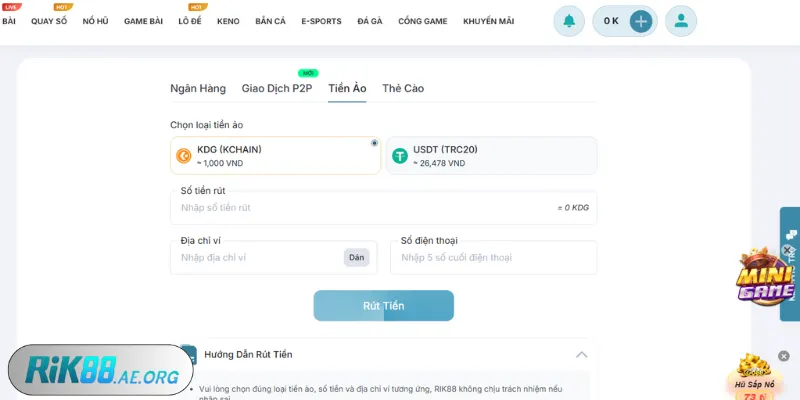Select the KDG (KCHAIN) currency option

pos(275,156)
